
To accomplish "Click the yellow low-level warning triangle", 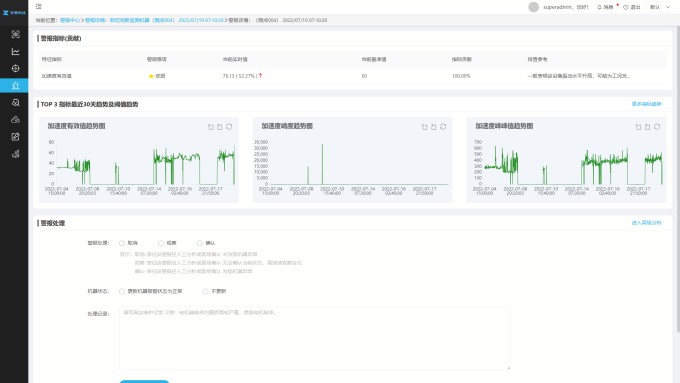I will pyautogui.click(x=151, y=76).
